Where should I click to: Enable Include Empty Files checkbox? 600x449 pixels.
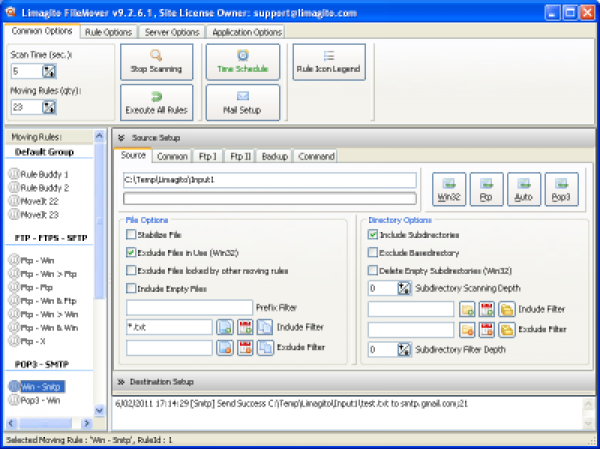click(131, 288)
